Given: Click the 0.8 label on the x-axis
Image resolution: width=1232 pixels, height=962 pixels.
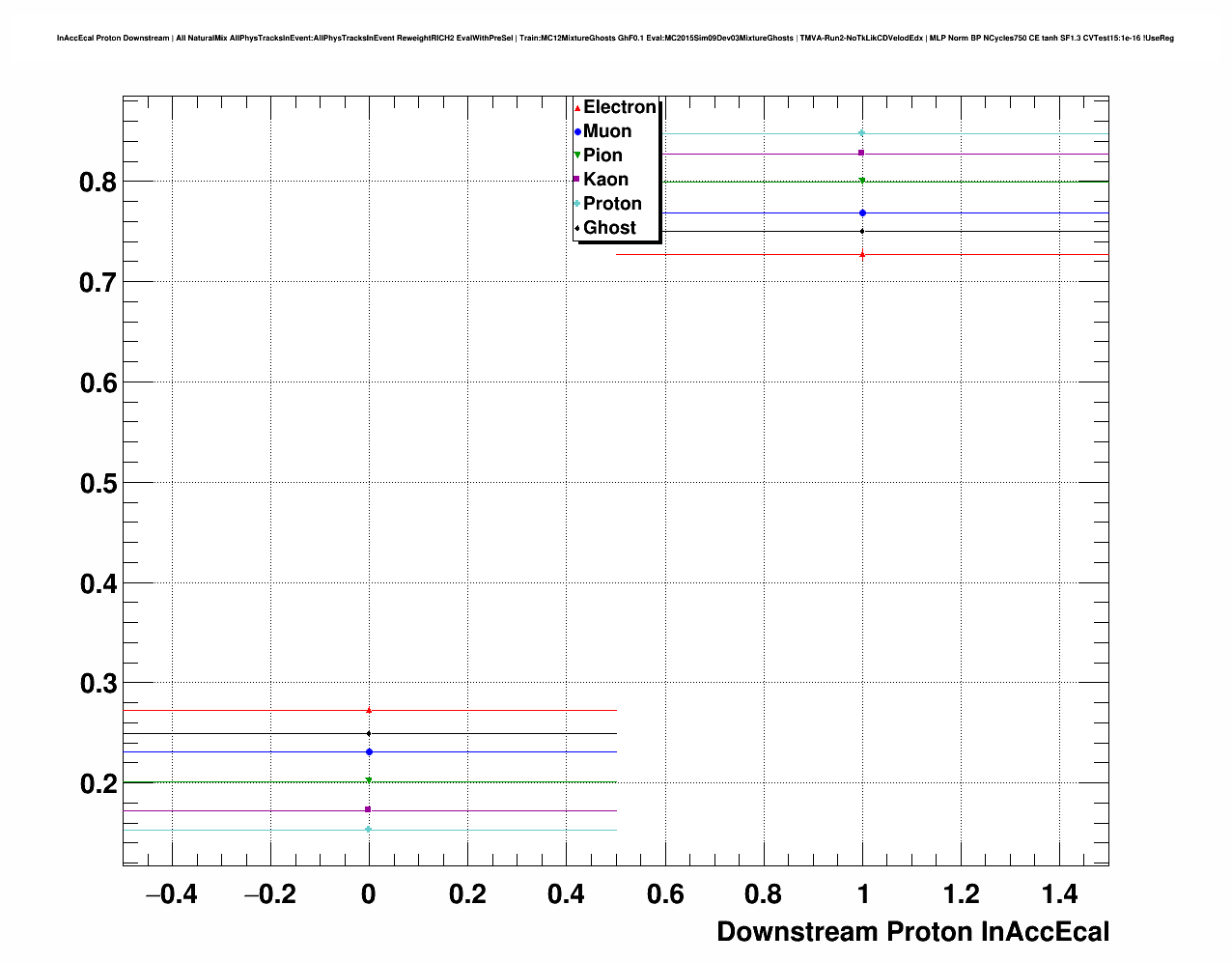Looking at the screenshot, I should click(764, 895).
